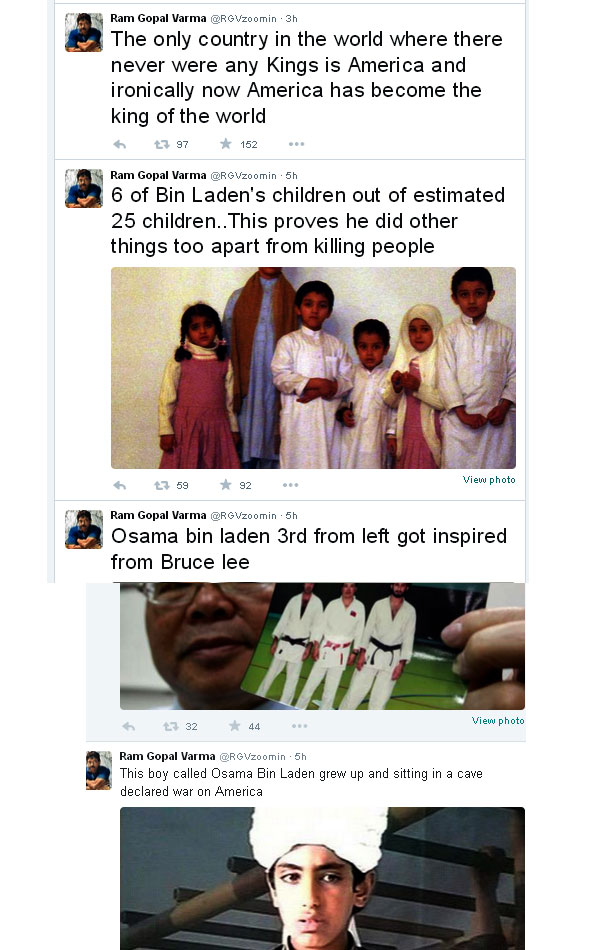Open the children group photo
The width and height of the screenshot is (600, 950).
click(313, 368)
